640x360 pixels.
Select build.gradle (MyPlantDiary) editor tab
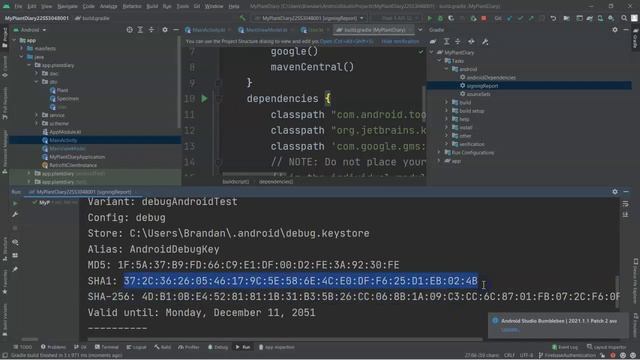374,30
